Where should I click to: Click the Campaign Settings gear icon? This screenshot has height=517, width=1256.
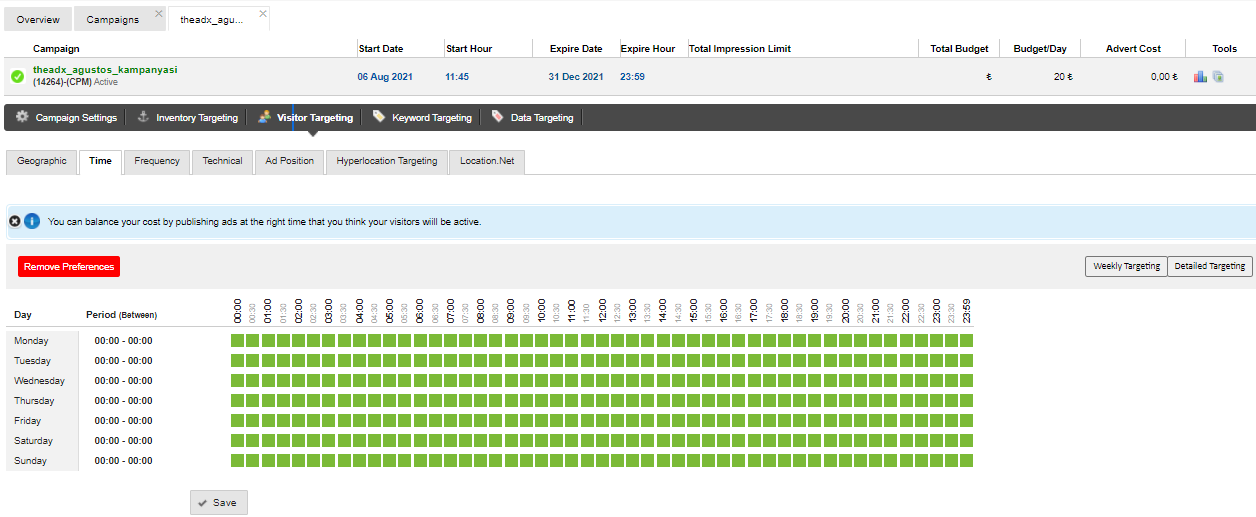click(22, 117)
